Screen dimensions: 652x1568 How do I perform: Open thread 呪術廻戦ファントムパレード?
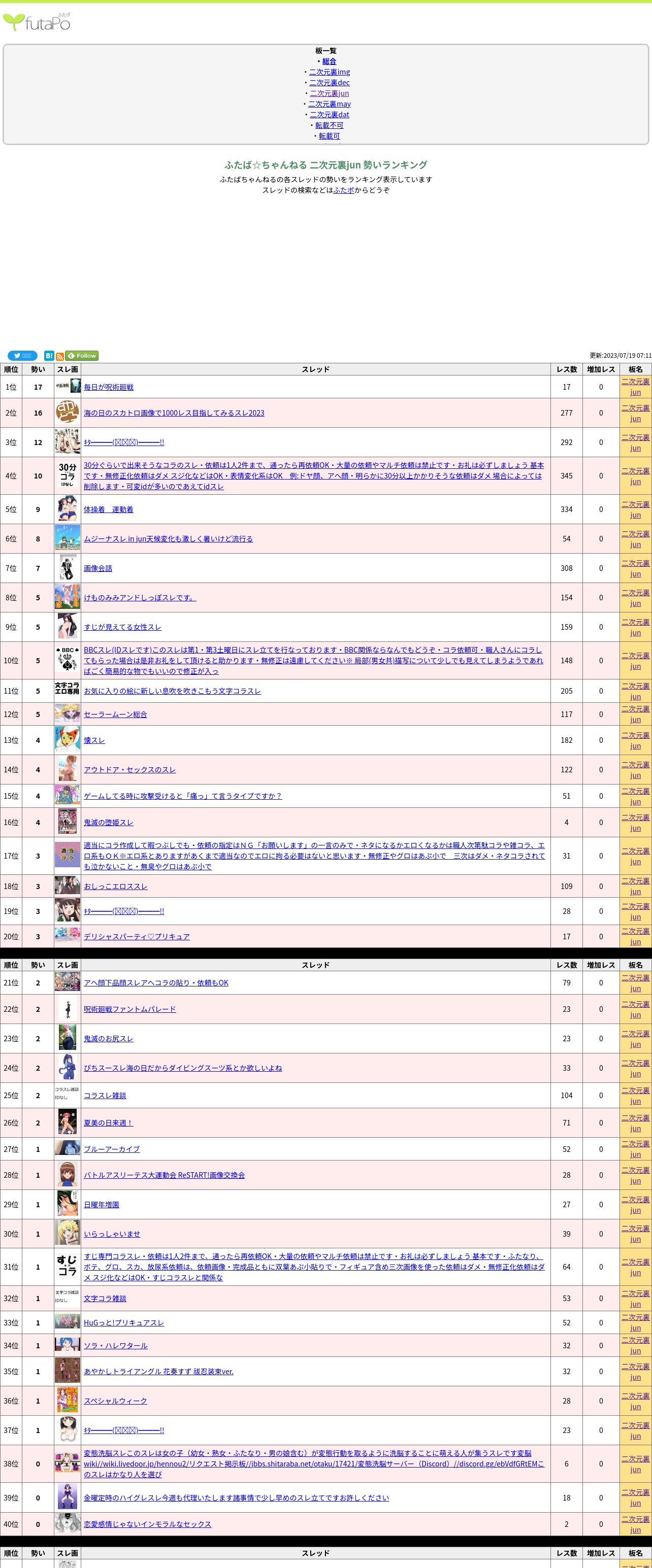tap(130, 1009)
